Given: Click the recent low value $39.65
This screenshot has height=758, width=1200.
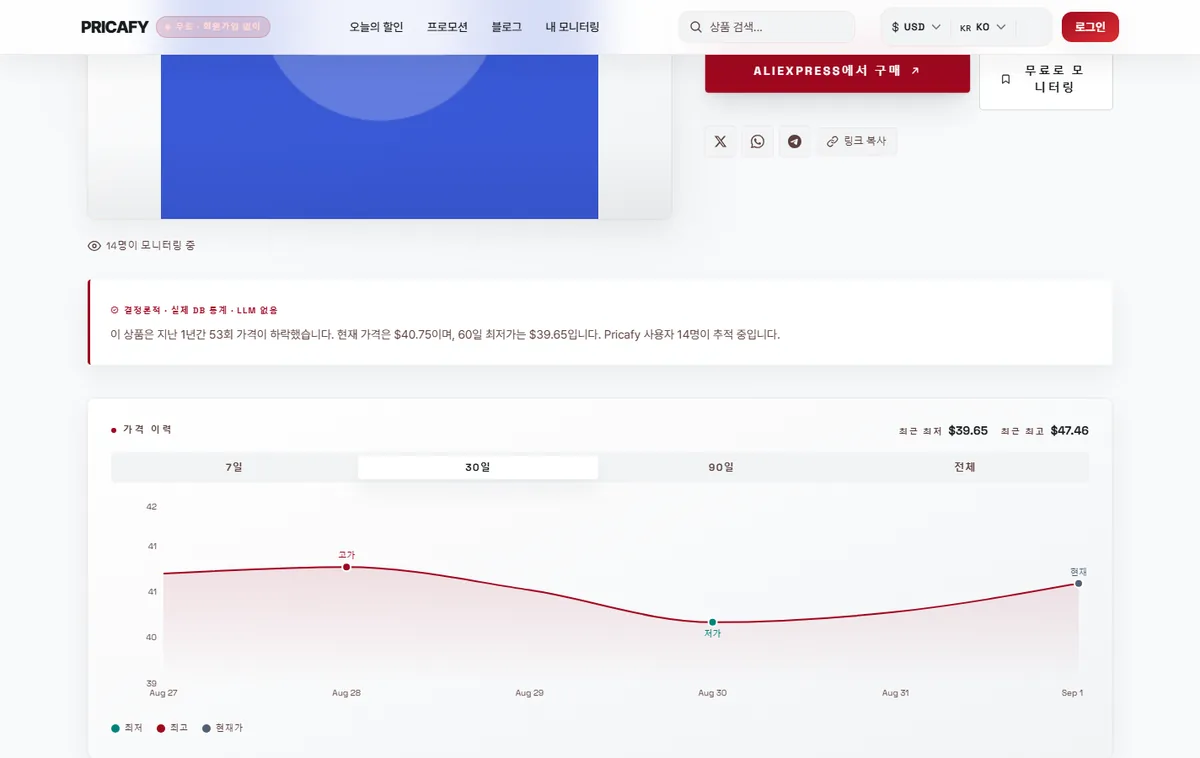Looking at the screenshot, I should tap(968, 431).
